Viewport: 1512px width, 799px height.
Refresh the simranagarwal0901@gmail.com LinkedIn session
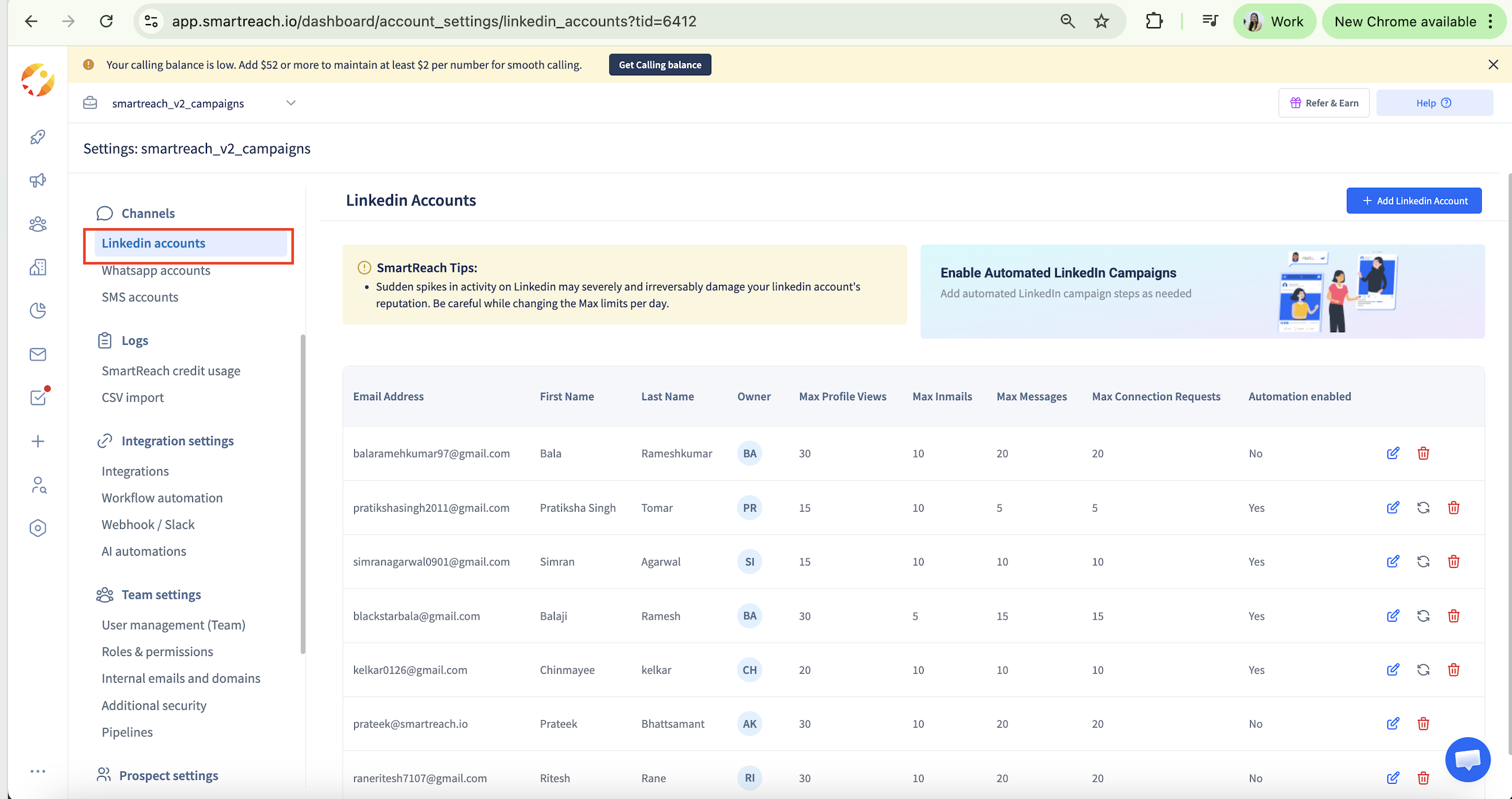(x=1423, y=562)
